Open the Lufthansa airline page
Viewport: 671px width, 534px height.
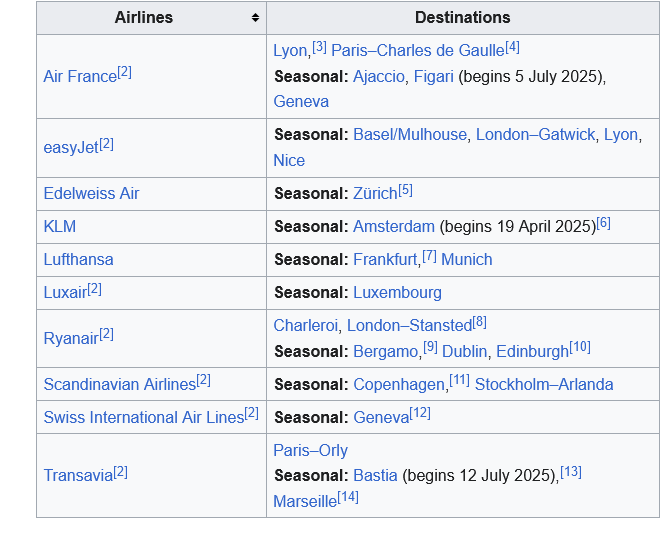(78, 260)
